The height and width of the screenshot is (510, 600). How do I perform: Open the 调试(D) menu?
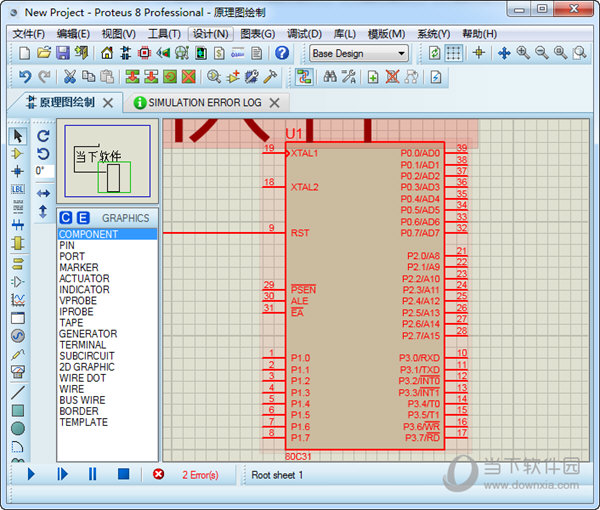tap(304, 33)
